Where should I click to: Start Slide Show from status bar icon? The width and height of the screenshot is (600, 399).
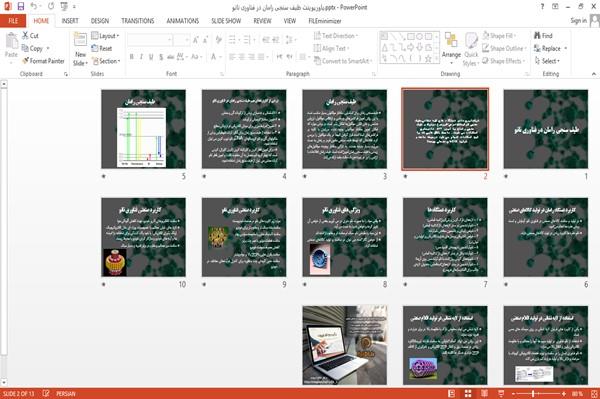(501, 394)
